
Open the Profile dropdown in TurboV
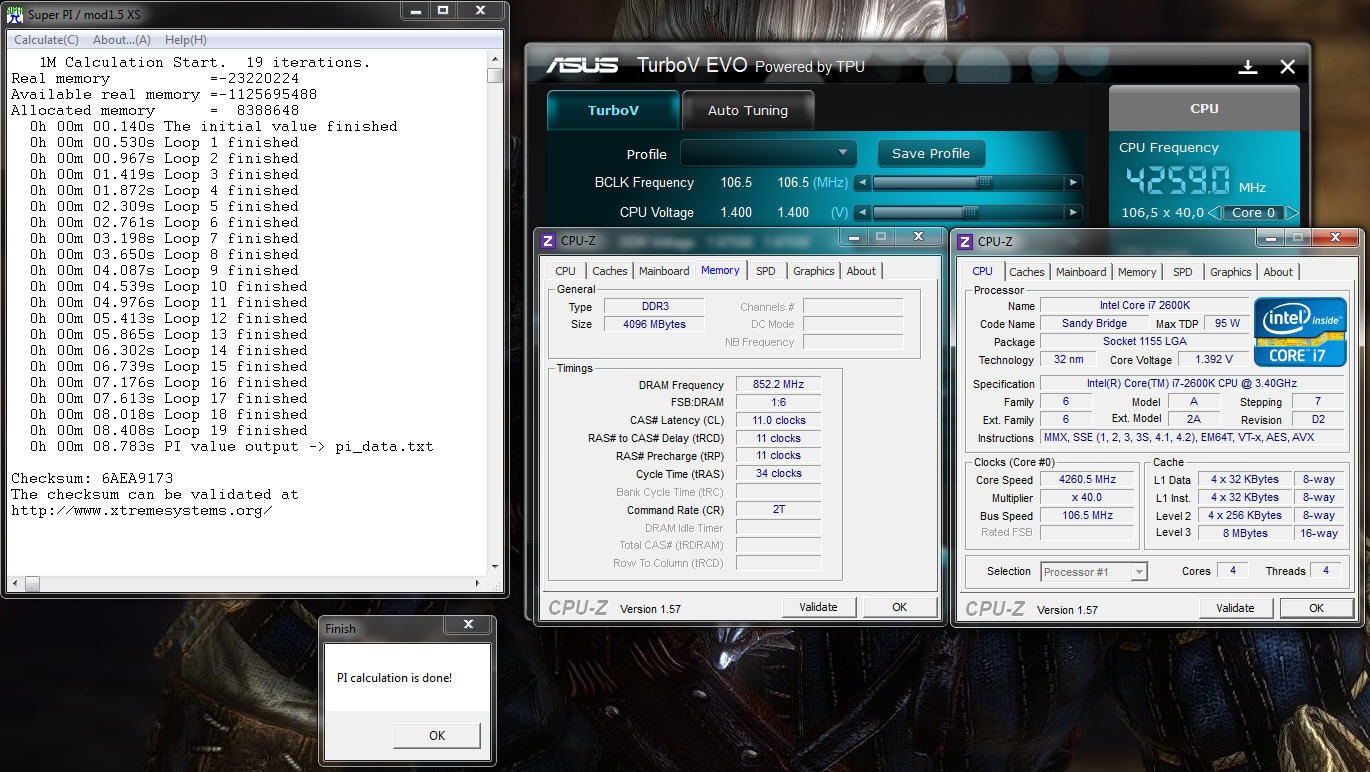768,154
